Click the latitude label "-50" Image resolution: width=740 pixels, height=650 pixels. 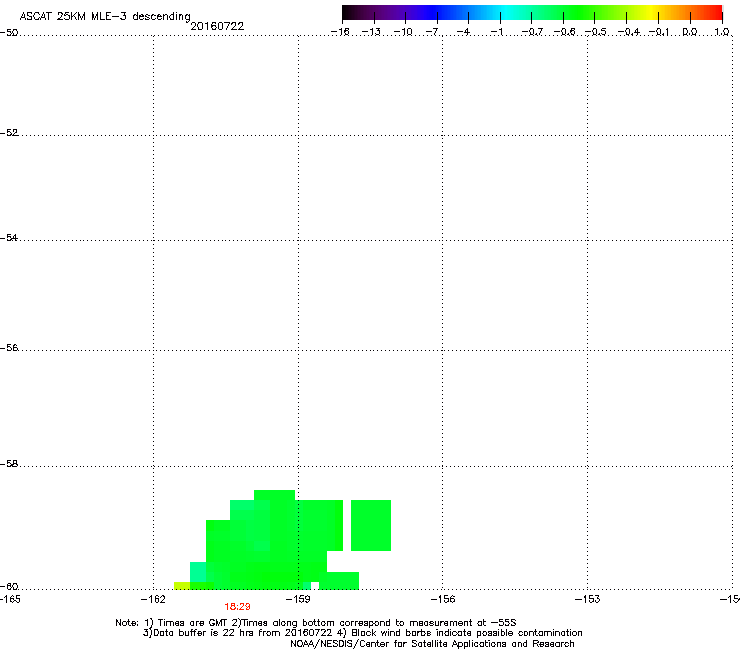9,33
